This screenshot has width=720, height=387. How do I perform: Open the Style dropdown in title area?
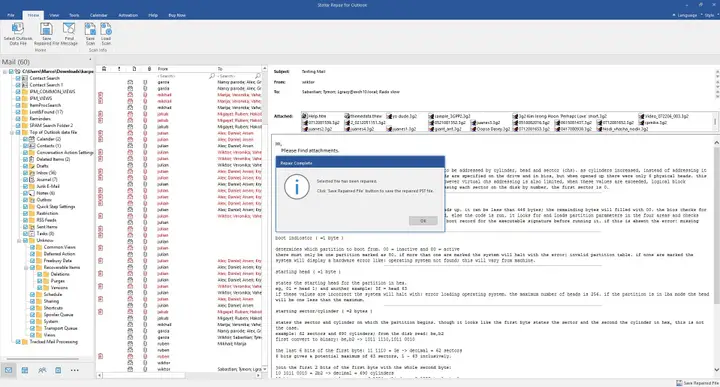coord(709,15)
